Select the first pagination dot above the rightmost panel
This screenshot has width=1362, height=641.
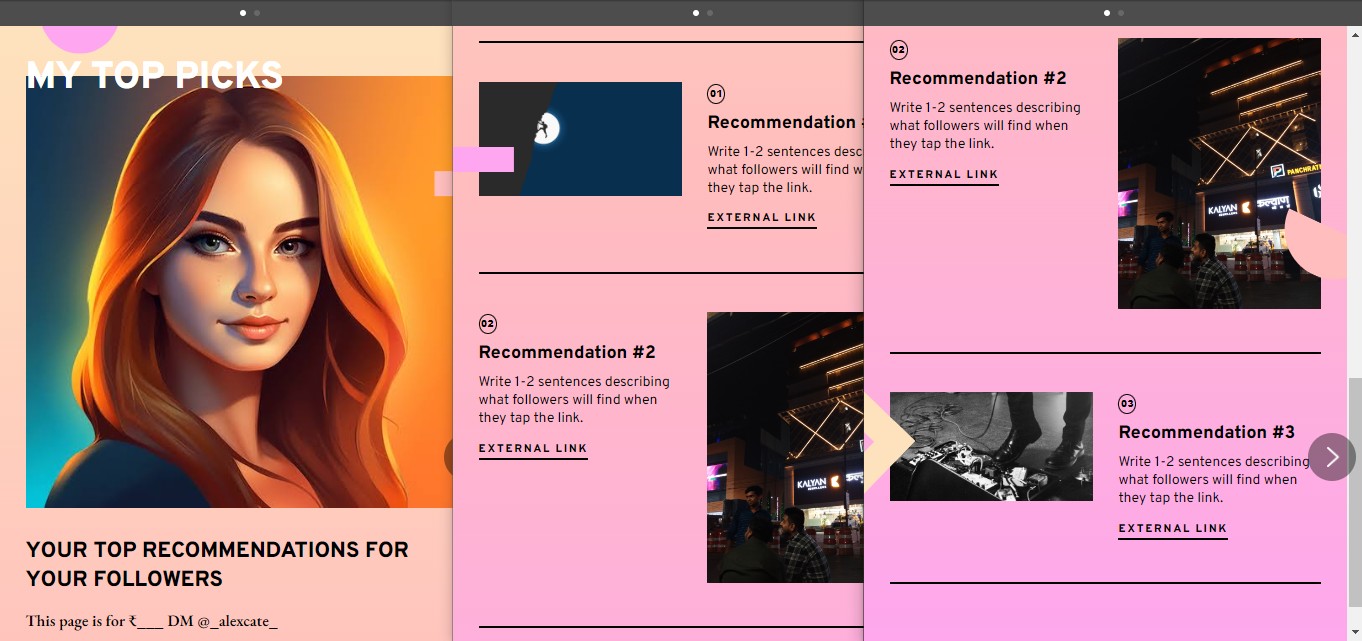click(1107, 13)
